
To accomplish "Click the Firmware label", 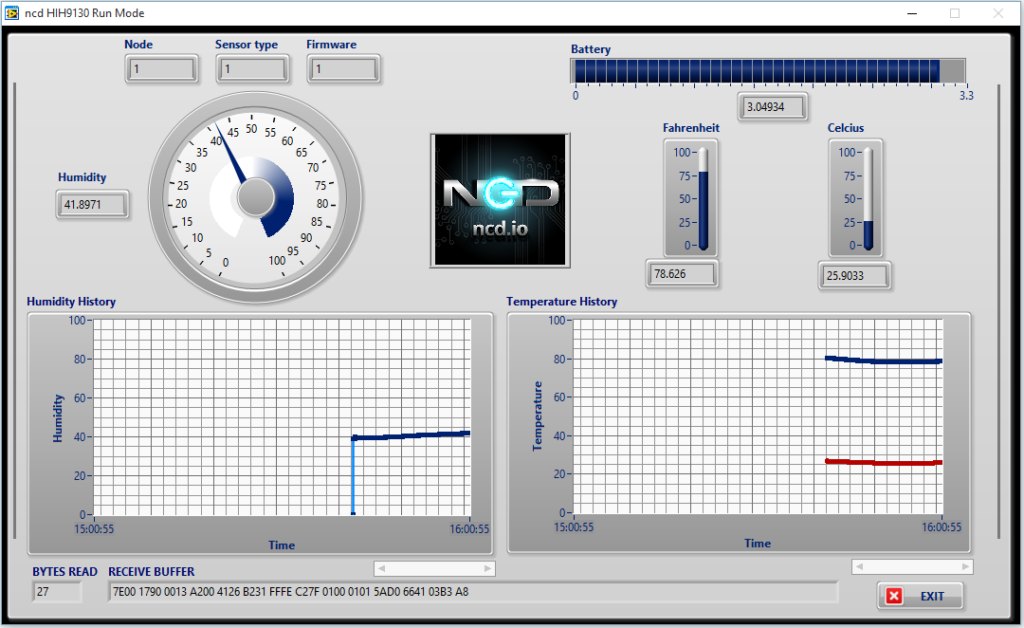I will pos(331,44).
